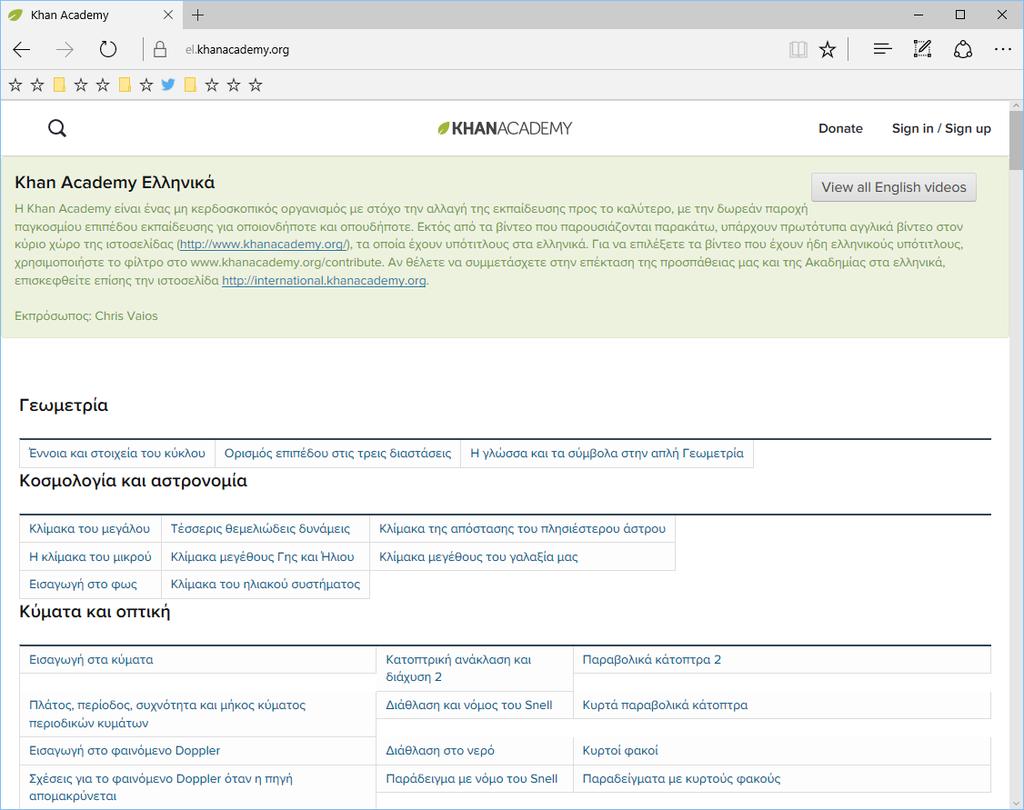The height and width of the screenshot is (810, 1024).
Task: Open 'Η γλώσσα και τα σύμβολα στην απλή Γεωμετρία'
Action: coord(607,453)
